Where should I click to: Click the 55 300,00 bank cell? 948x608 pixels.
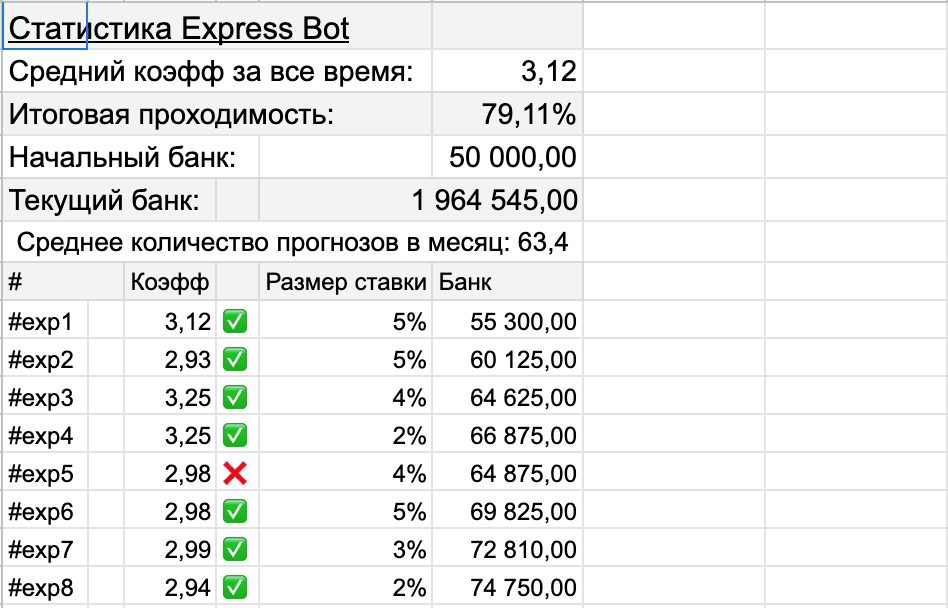pyautogui.click(x=509, y=322)
